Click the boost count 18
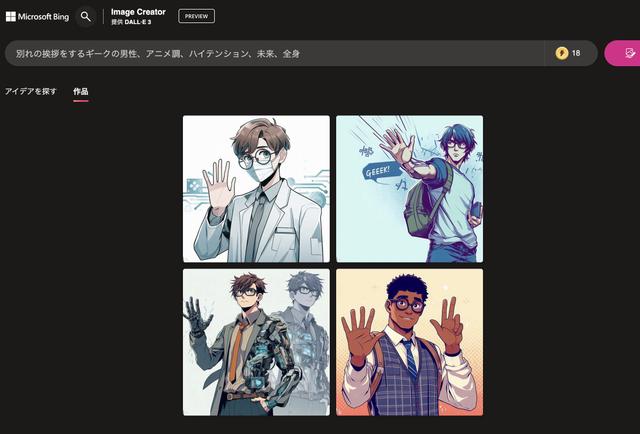The width and height of the screenshot is (640, 434). [576, 53]
